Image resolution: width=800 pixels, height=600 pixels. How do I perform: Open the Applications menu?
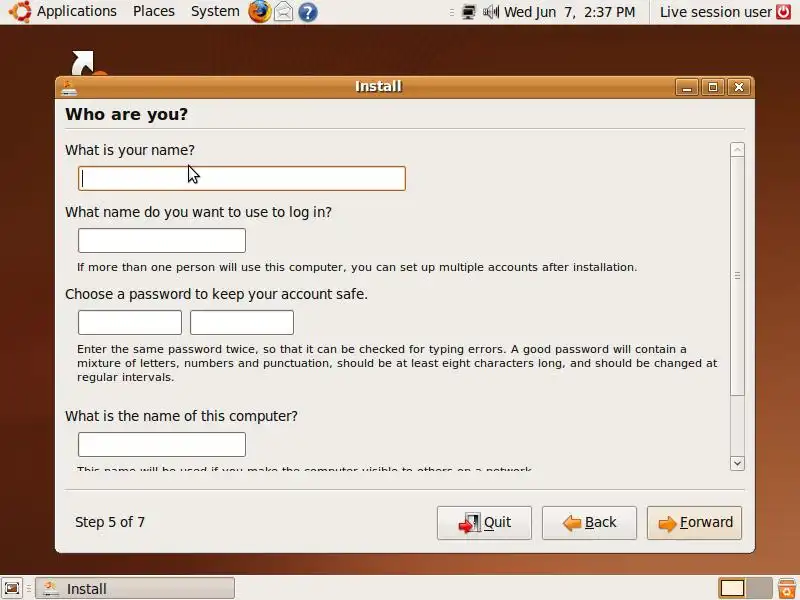tap(77, 11)
